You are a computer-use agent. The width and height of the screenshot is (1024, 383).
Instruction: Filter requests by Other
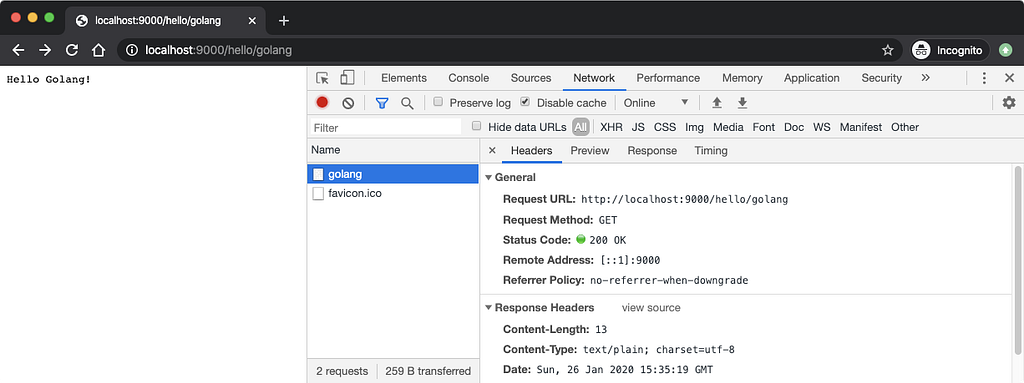904,127
